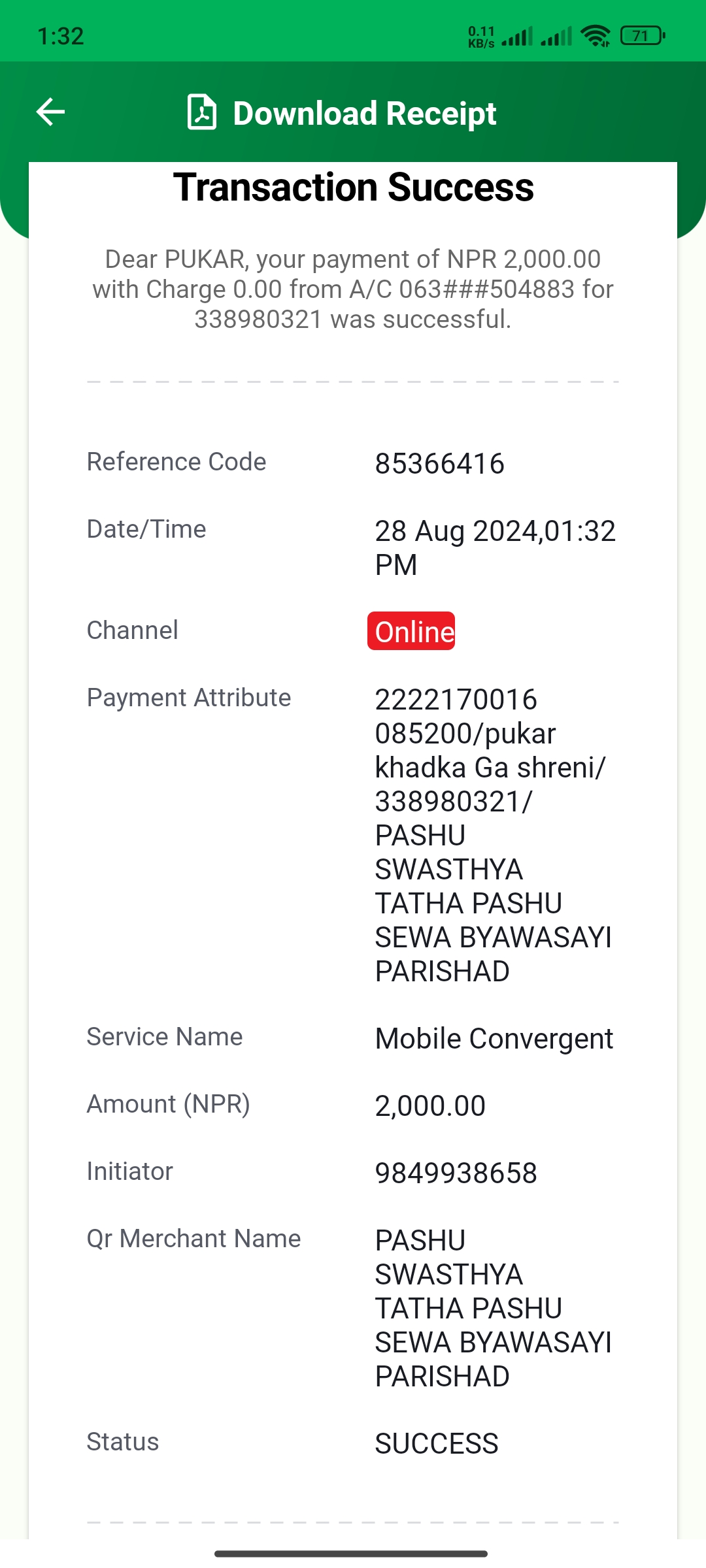The width and height of the screenshot is (706, 1568).
Task: Tap the back arrow icon
Action: (50, 112)
